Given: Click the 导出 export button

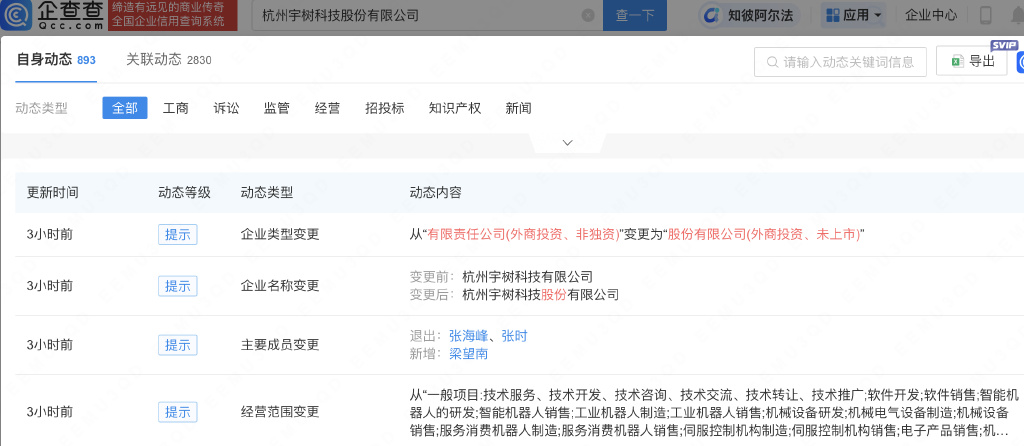Looking at the screenshot, I should pyautogui.click(x=972, y=61).
